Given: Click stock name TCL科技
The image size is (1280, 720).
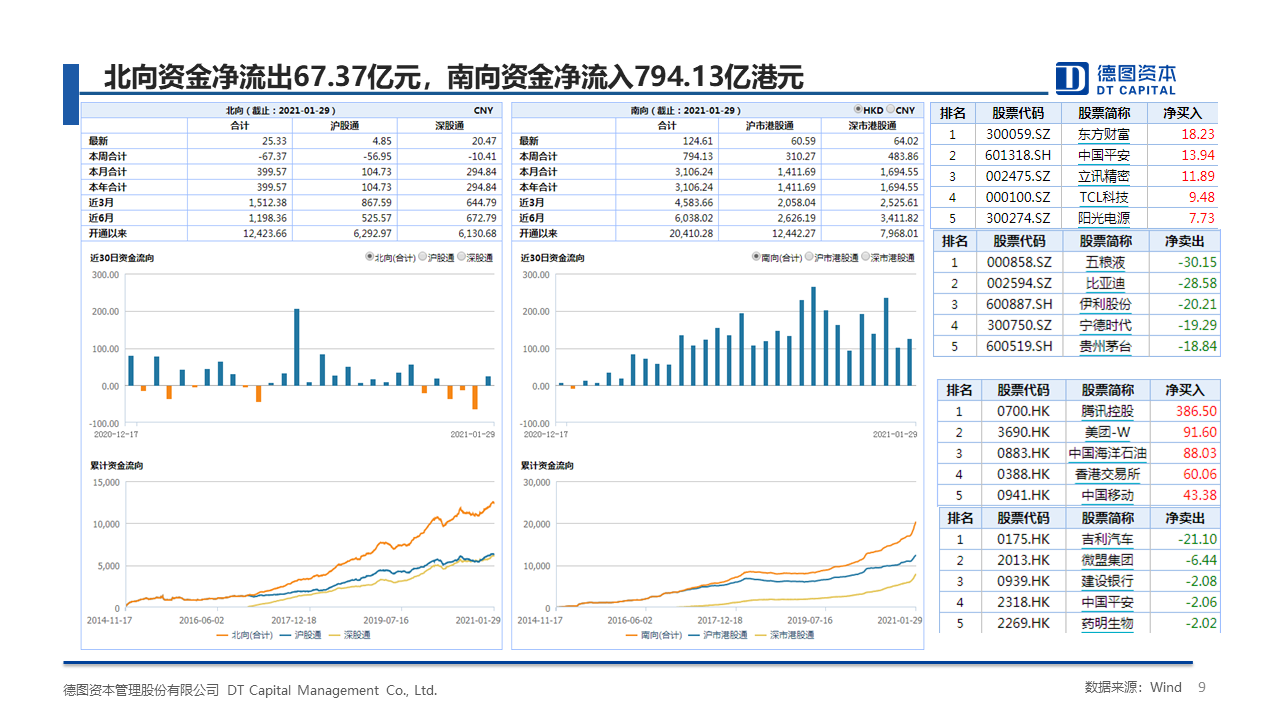Looking at the screenshot, I should 1104,197.
